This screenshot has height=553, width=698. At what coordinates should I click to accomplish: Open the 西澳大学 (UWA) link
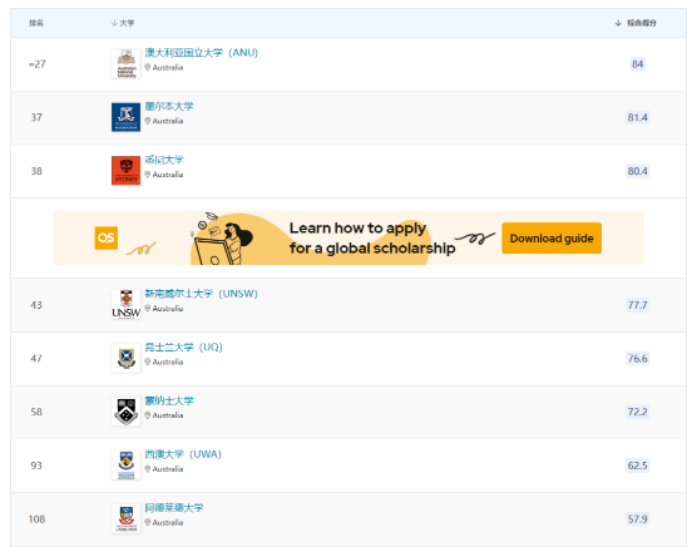(183, 454)
